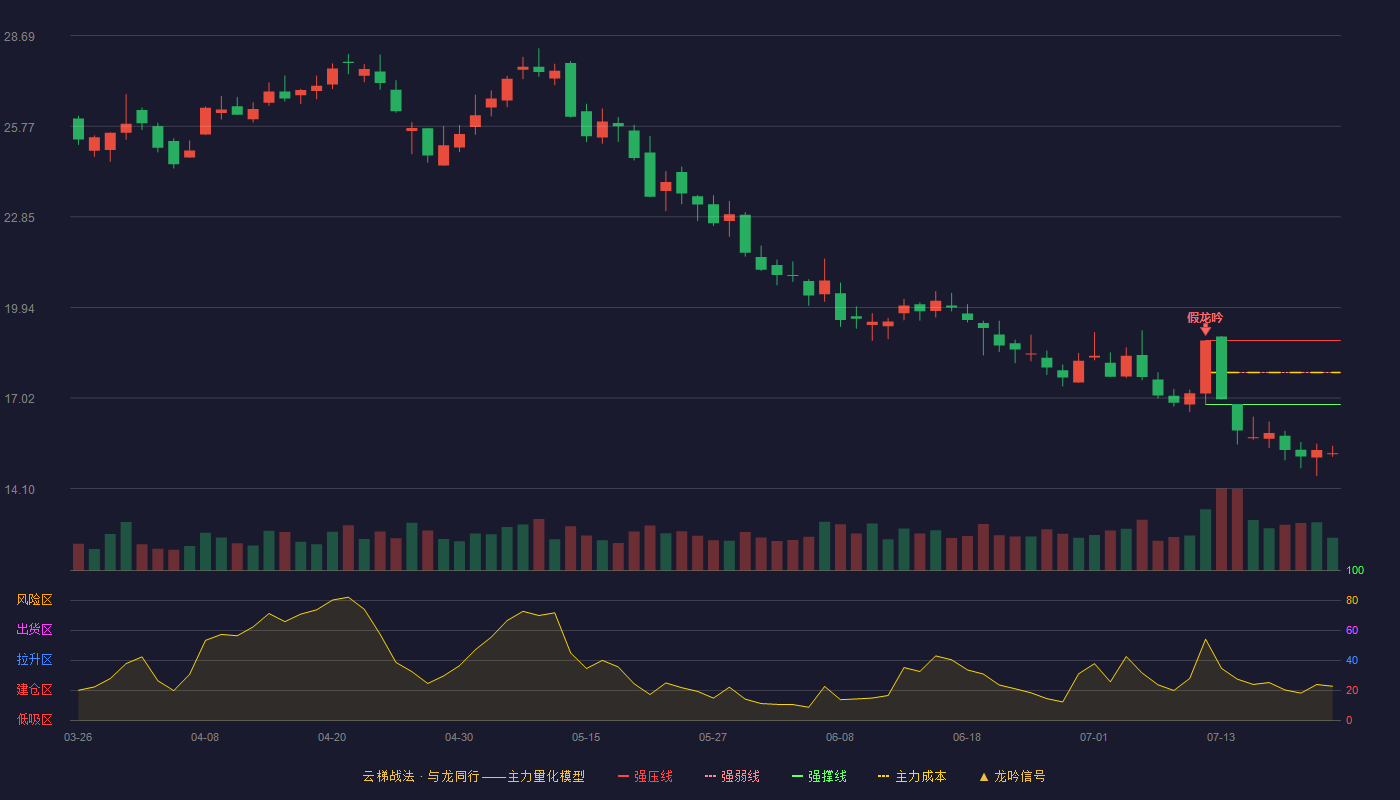Click the 60 indicator axis value
1400x800 pixels.
pyautogui.click(x=1352, y=631)
